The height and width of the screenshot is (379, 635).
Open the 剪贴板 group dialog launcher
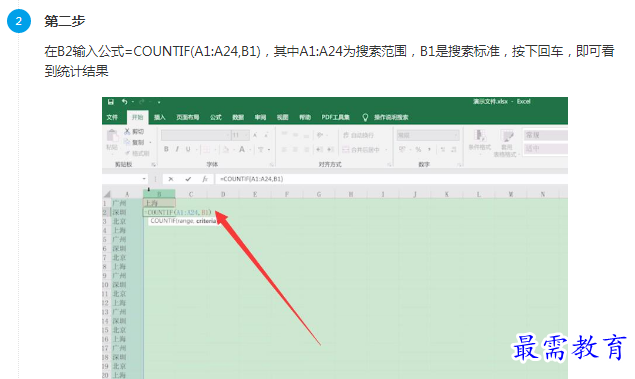pyautogui.click(x=153, y=164)
